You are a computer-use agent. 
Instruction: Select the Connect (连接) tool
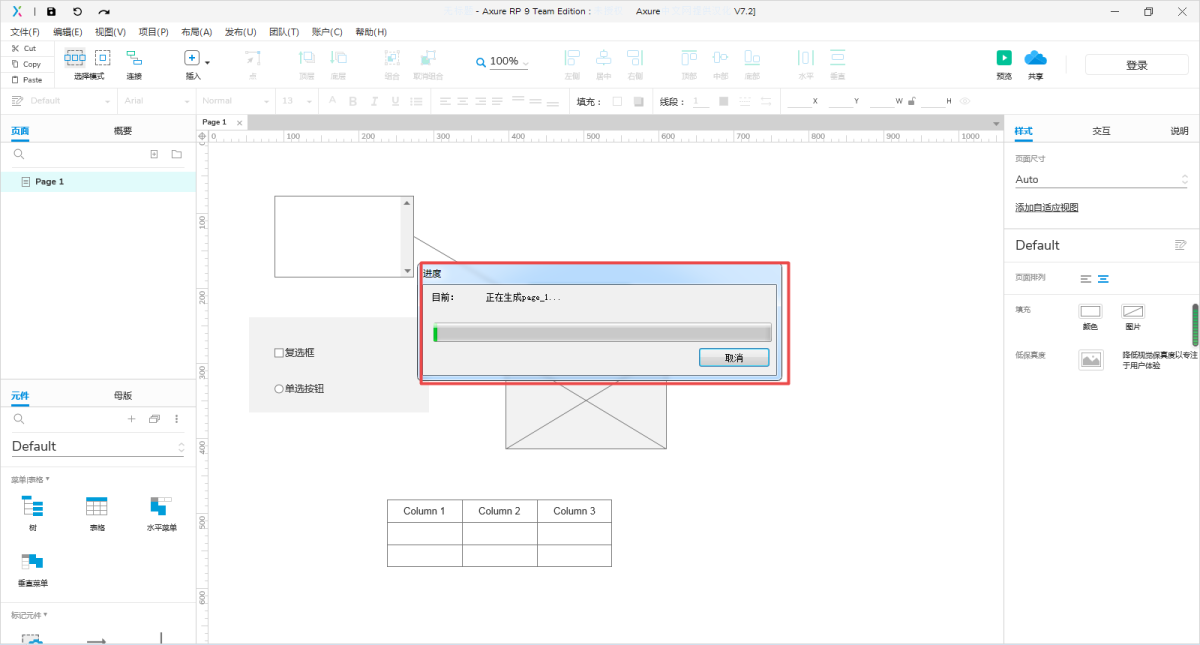(x=134, y=59)
